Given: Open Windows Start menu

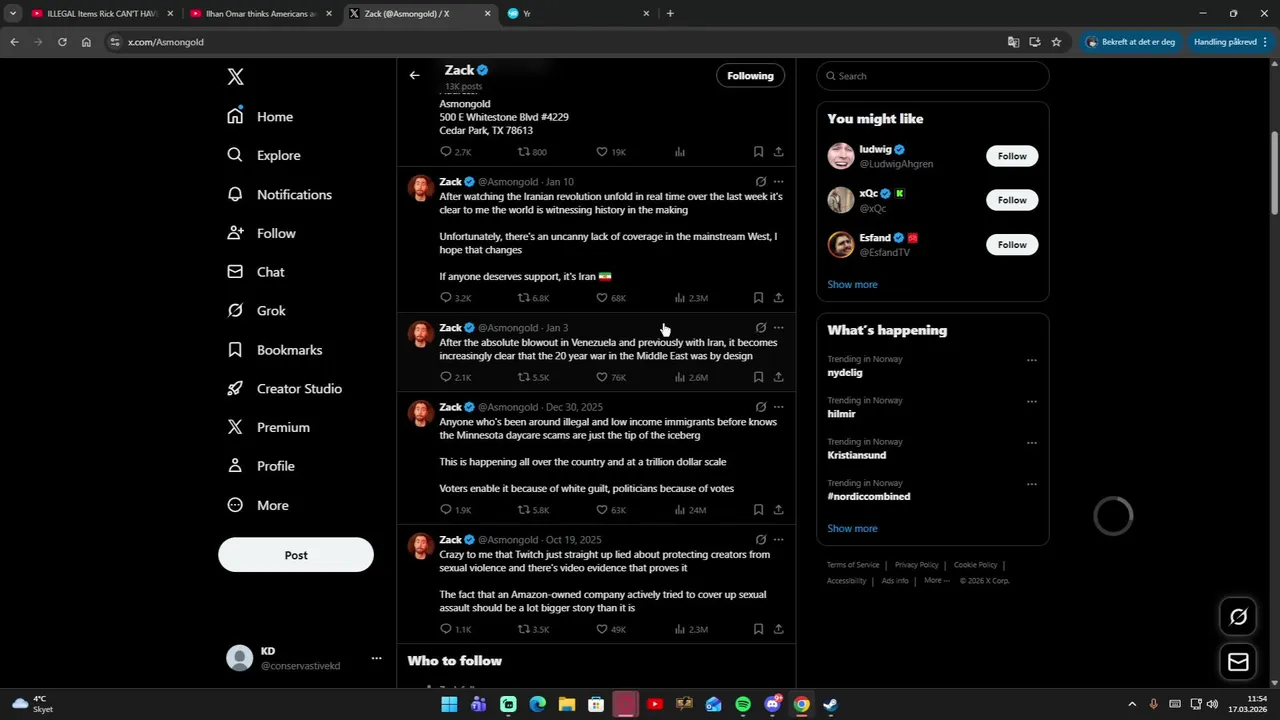Looking at the screenshot, I should coord(449,704).
